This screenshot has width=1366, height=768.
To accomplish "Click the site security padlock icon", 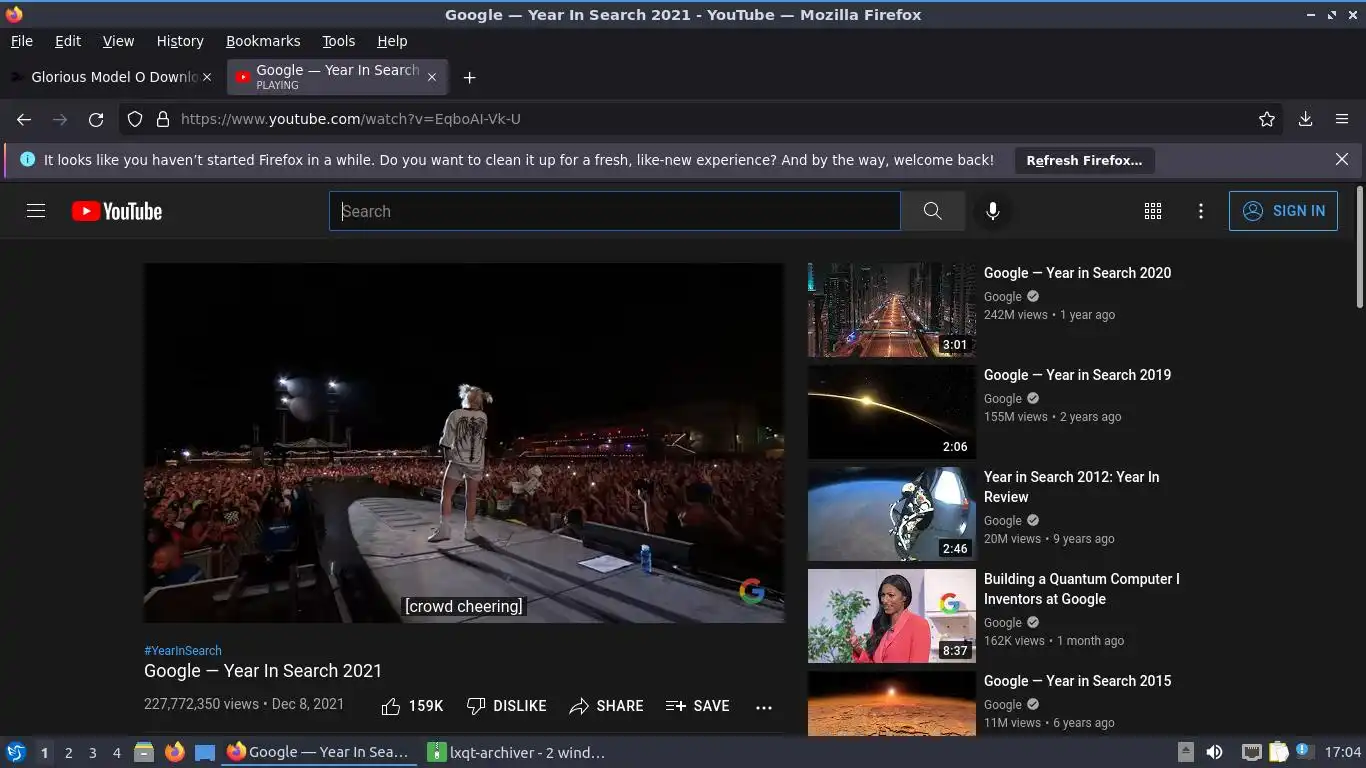I will [163, 119].
